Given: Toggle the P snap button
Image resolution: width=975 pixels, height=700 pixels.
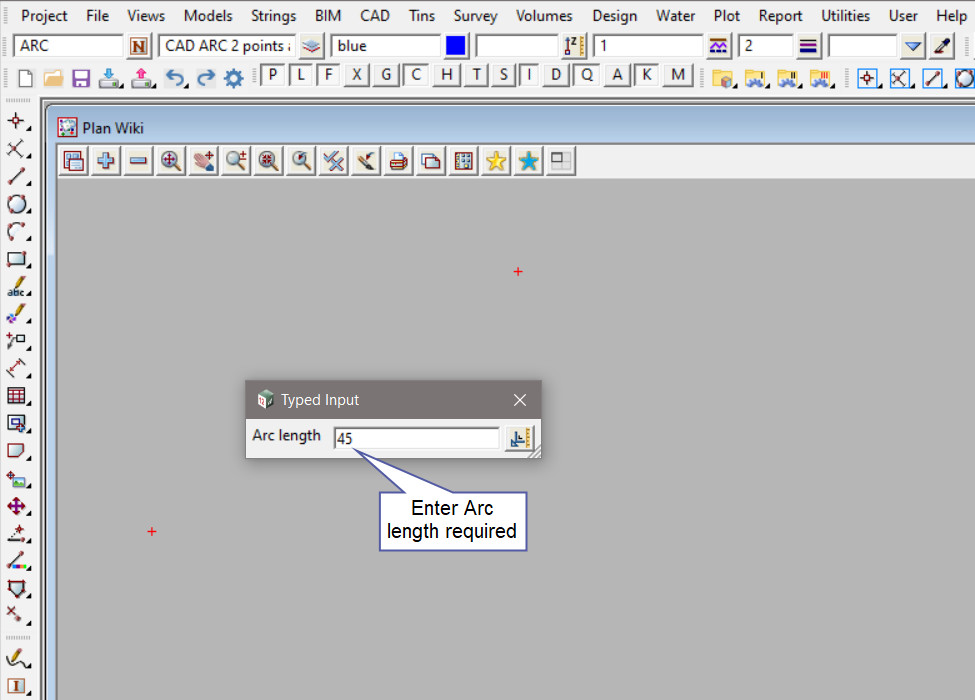Looking at the screenshot, I should pos(273,75).
